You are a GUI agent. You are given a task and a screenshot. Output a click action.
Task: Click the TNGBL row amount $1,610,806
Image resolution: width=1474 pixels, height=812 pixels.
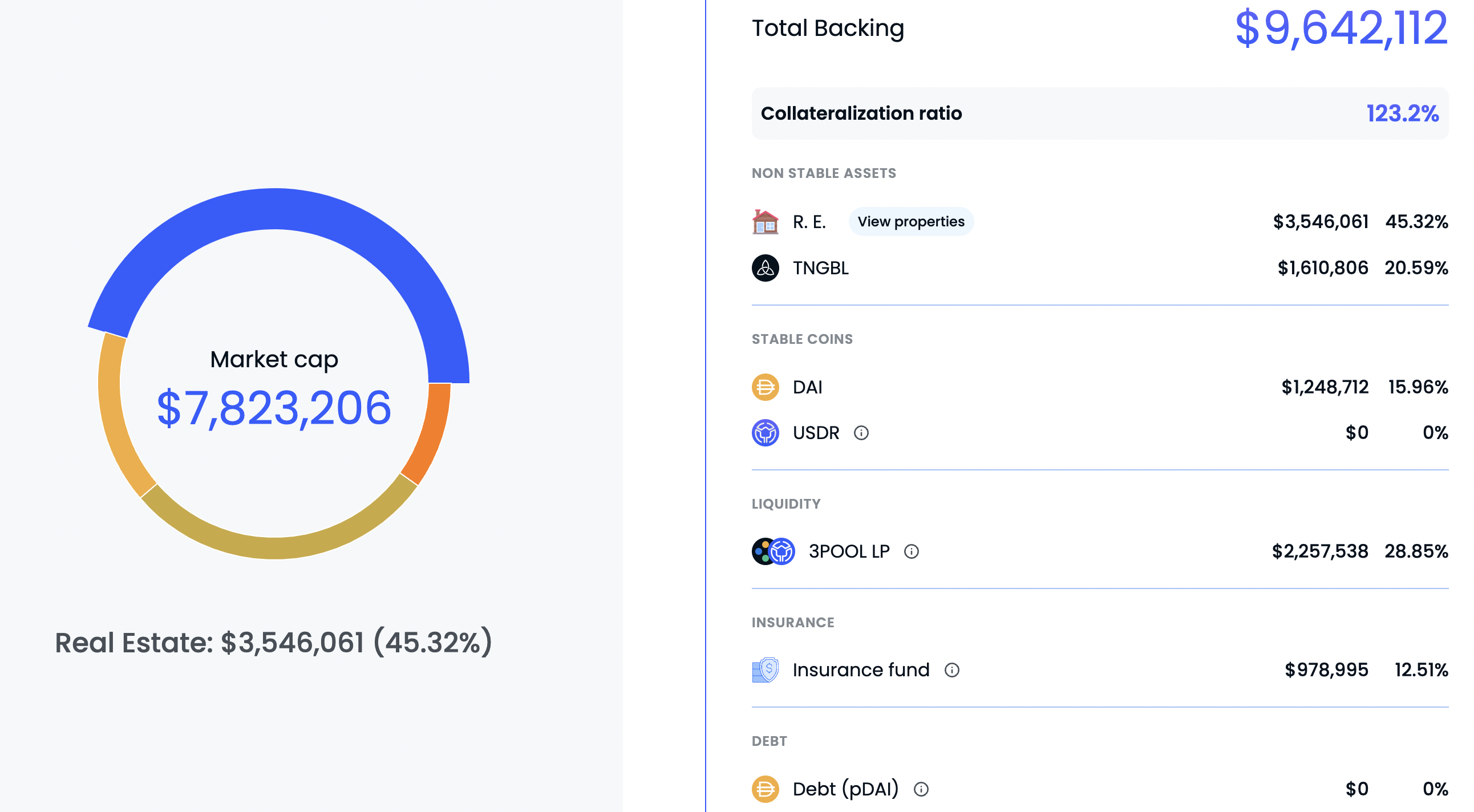[1322, 268]
